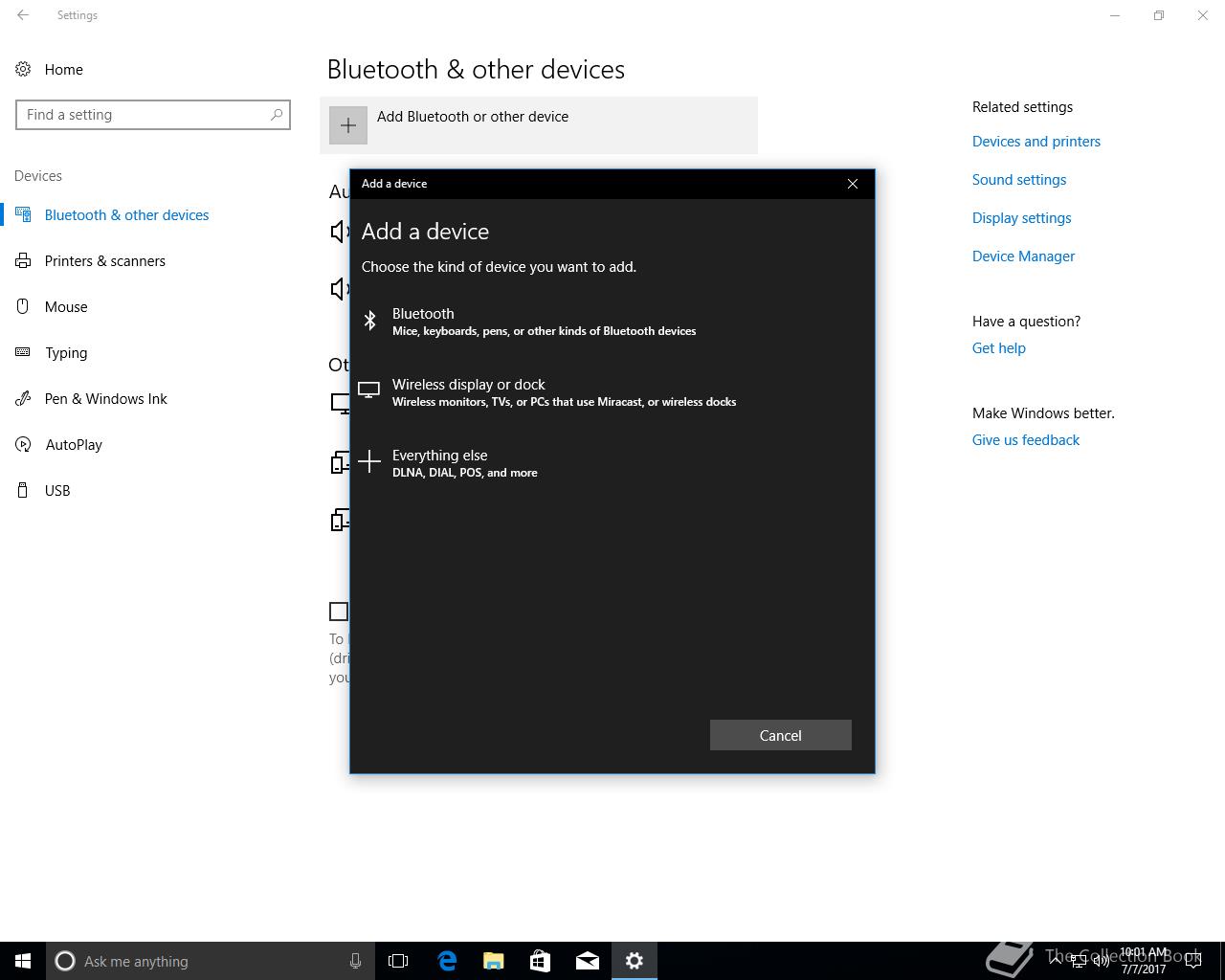Open Sound settings link
Screen dimensions: 1225x980
click(x=1019, y=180)
